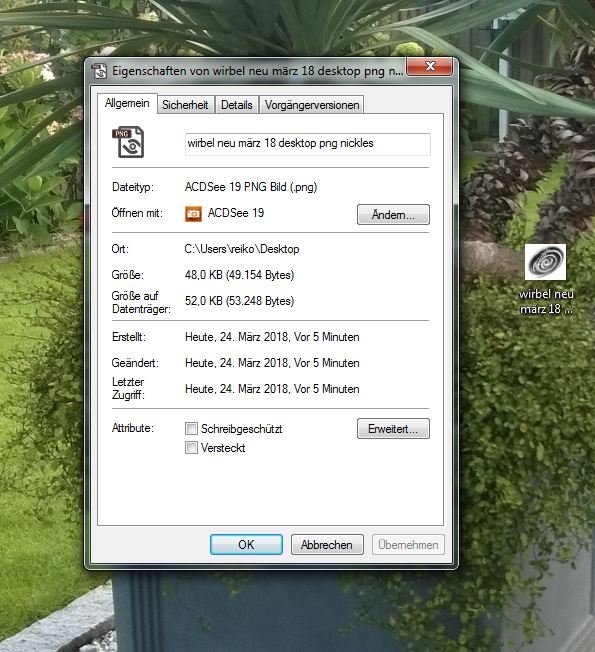Click the Abbrechen button
The height and width of the screenshot is (652, 595).
(327, 545)
